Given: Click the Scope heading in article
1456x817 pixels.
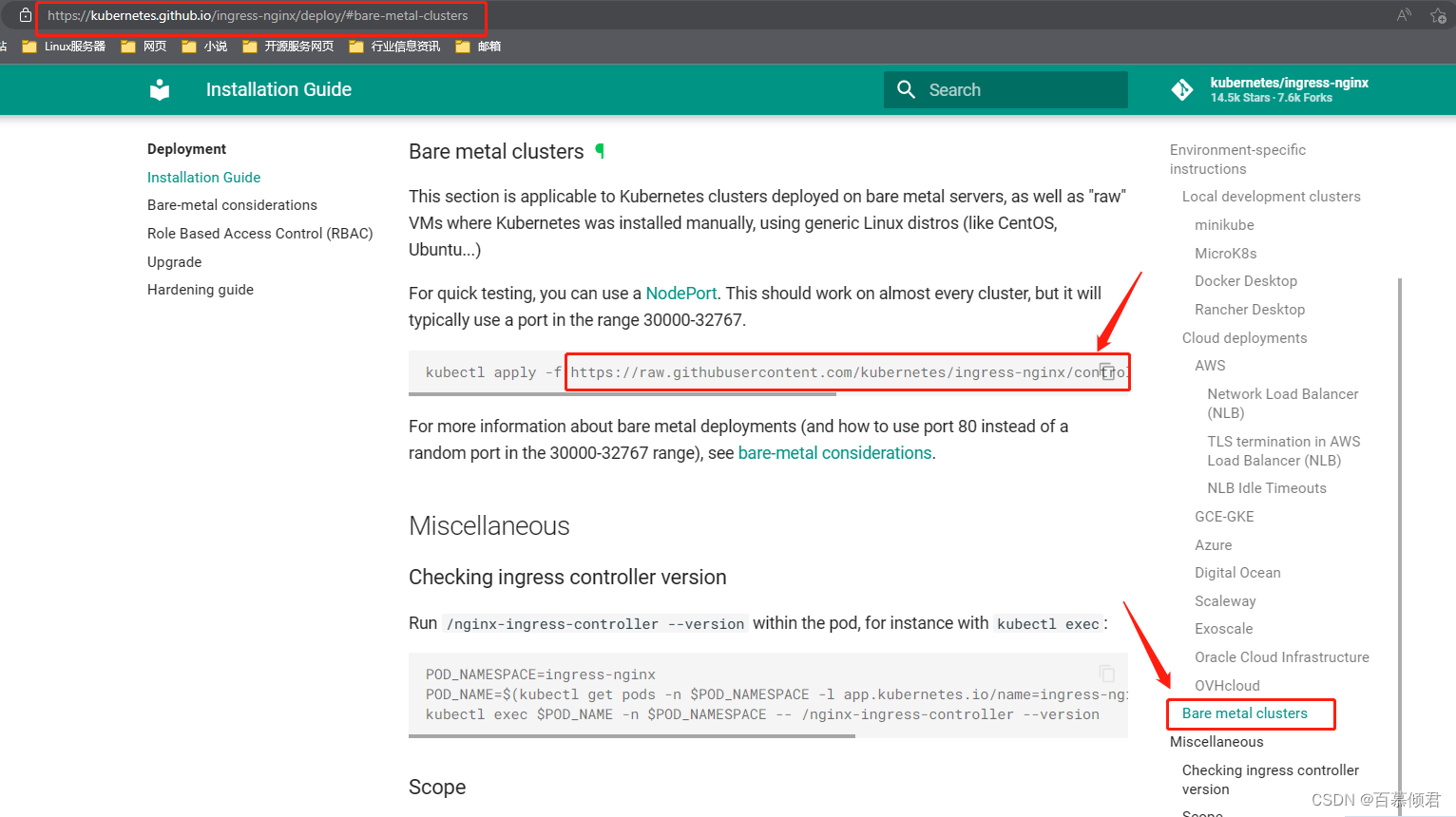Looking at the screenshot, I should click(x=437, y=788).
